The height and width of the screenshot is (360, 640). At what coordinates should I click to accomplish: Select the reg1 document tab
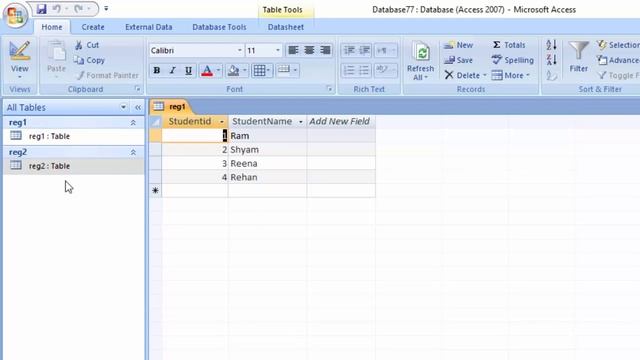coord(170,107)
